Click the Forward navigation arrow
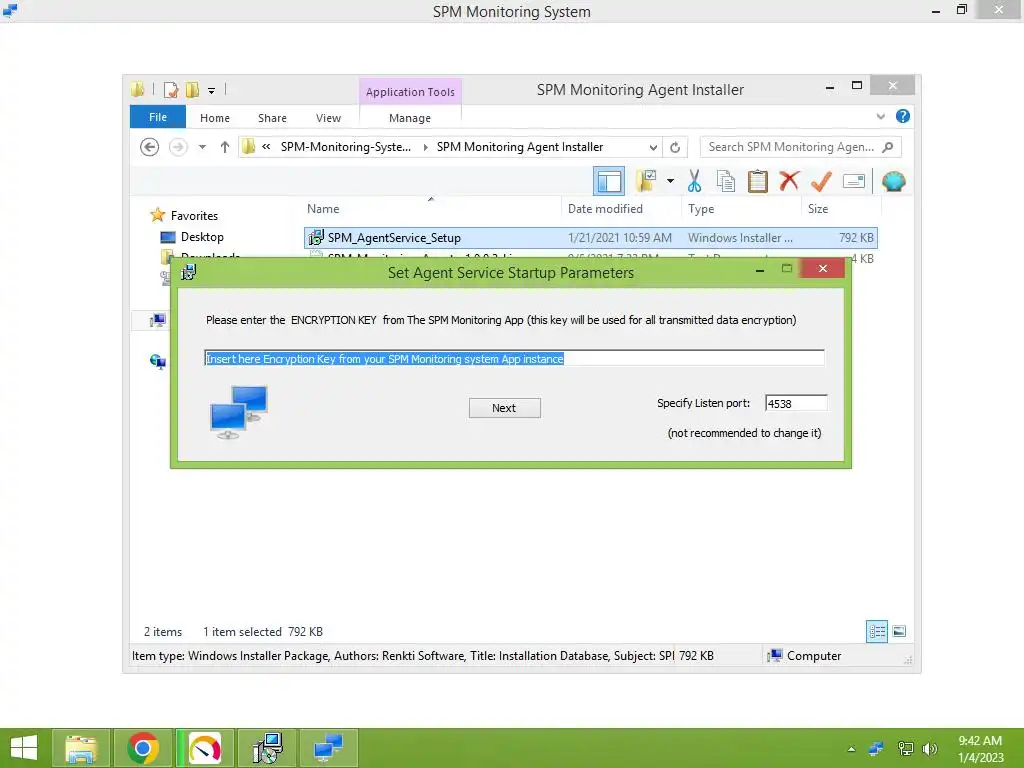The width and height of the screenshot is (1024, 768). 178,147
